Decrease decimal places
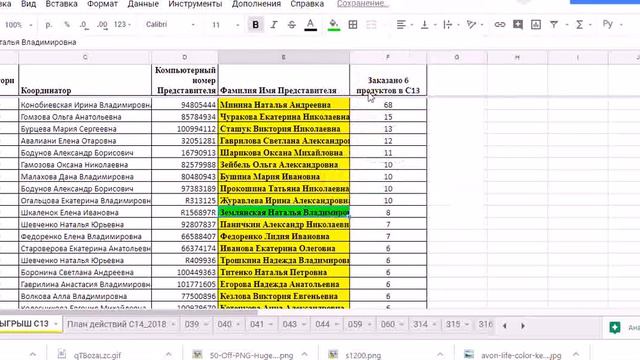Viewport: 640px width, 360px height. [84, 25]
